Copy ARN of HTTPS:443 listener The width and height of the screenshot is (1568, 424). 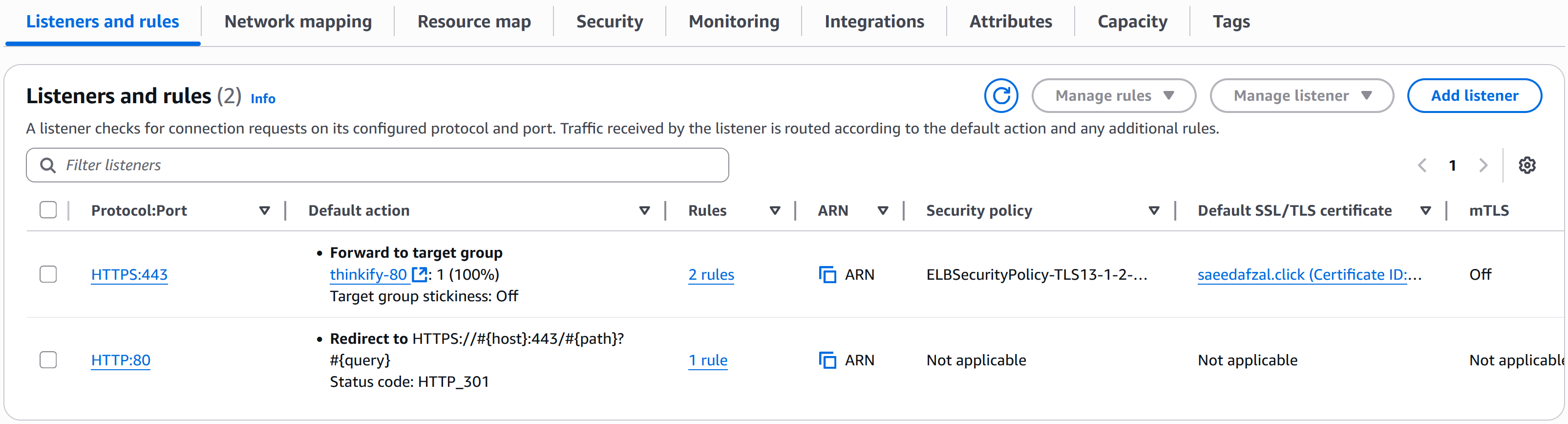[x=827, y=275]
